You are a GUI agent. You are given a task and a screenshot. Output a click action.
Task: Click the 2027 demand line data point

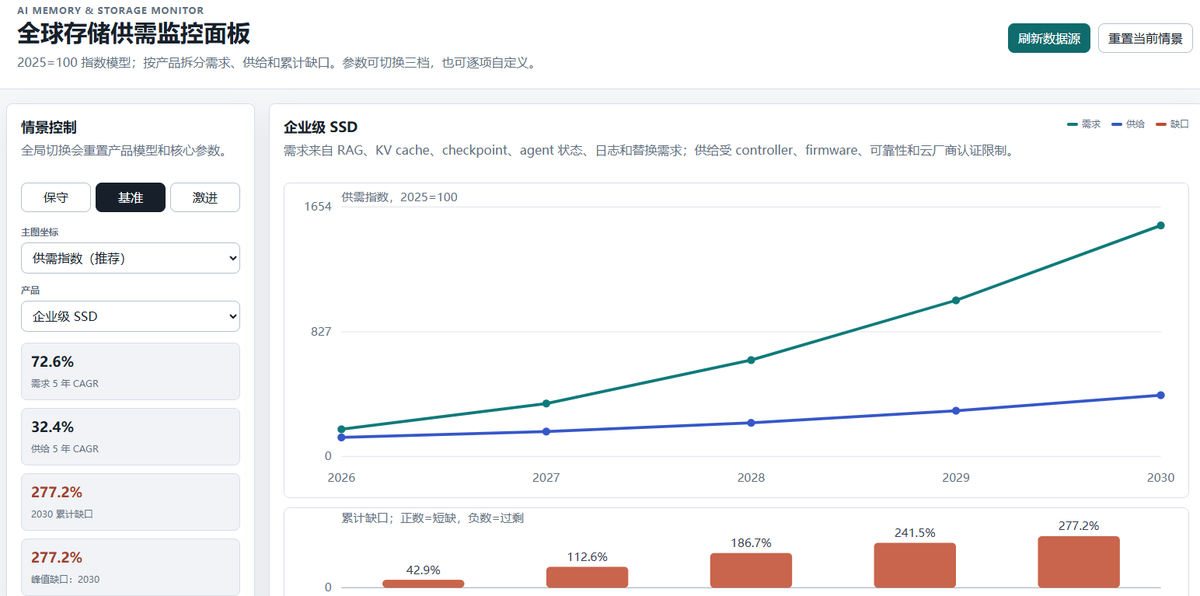point(546,404)
